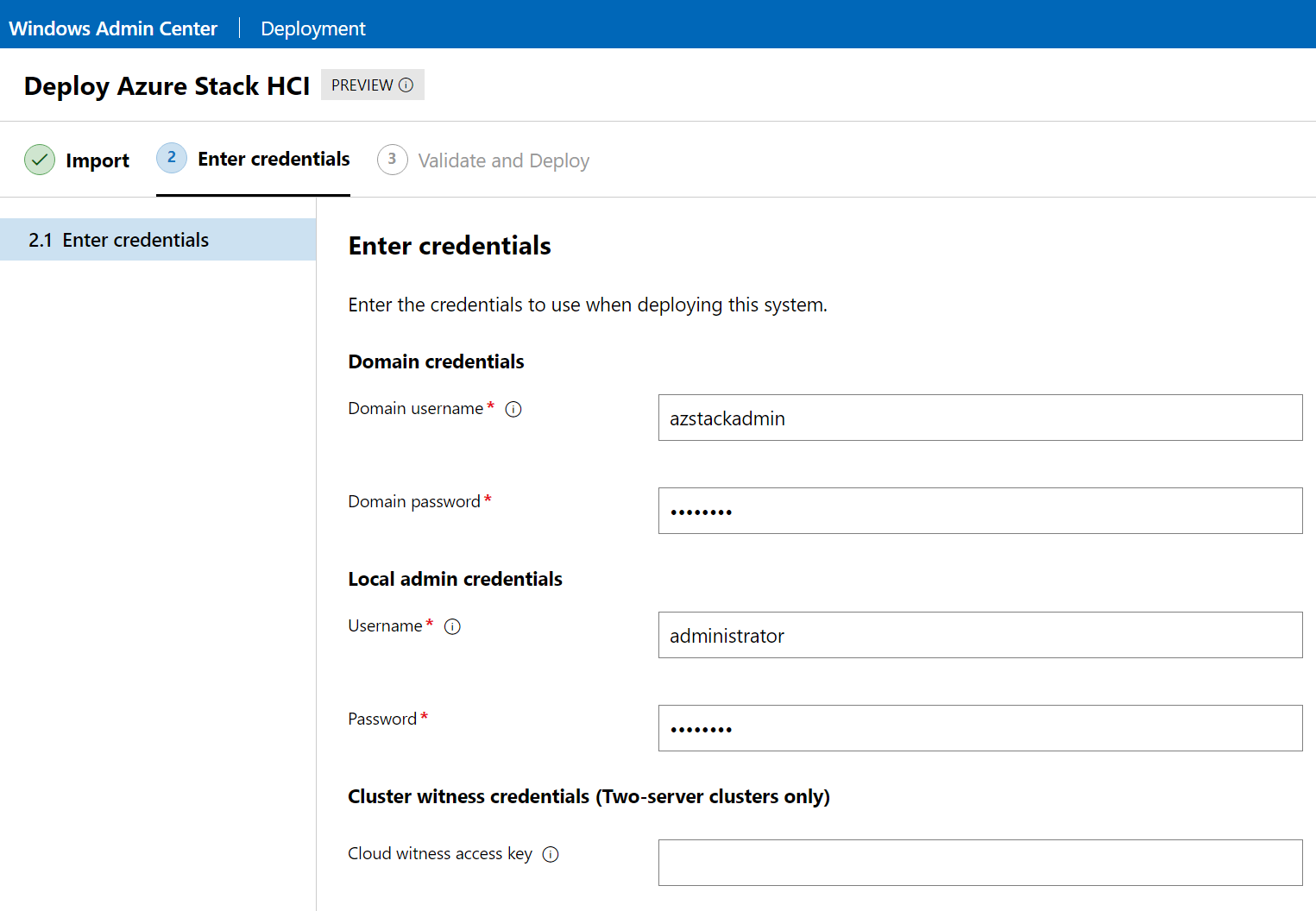The image size is (1316, 911).
Task: Focus the administrator Username field
Action: click(x=980, y=635)
